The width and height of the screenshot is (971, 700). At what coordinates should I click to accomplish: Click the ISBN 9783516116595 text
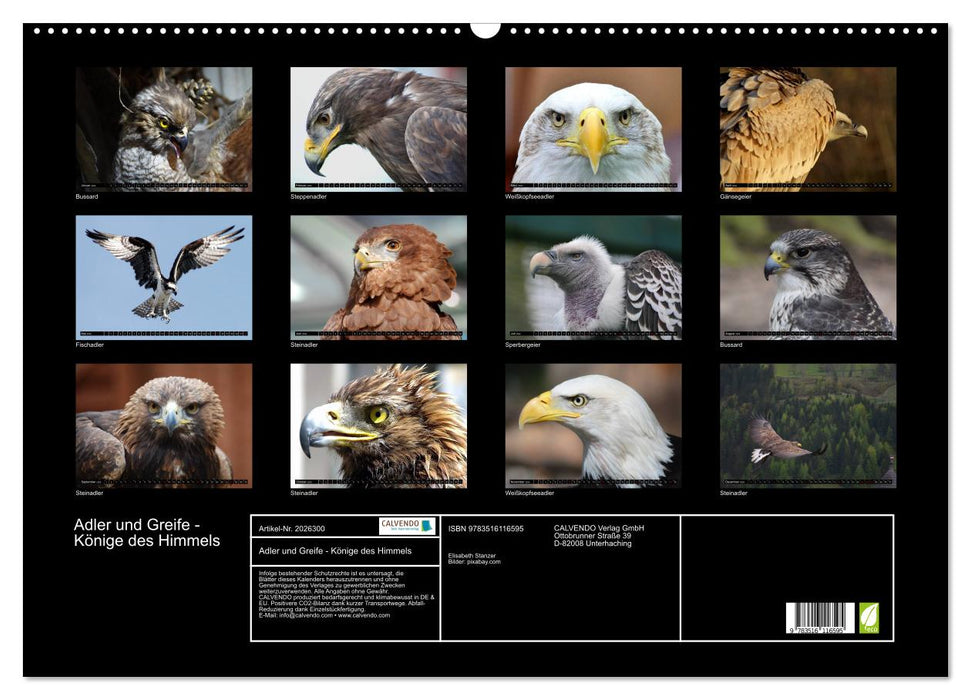click(x=486, y=528)
